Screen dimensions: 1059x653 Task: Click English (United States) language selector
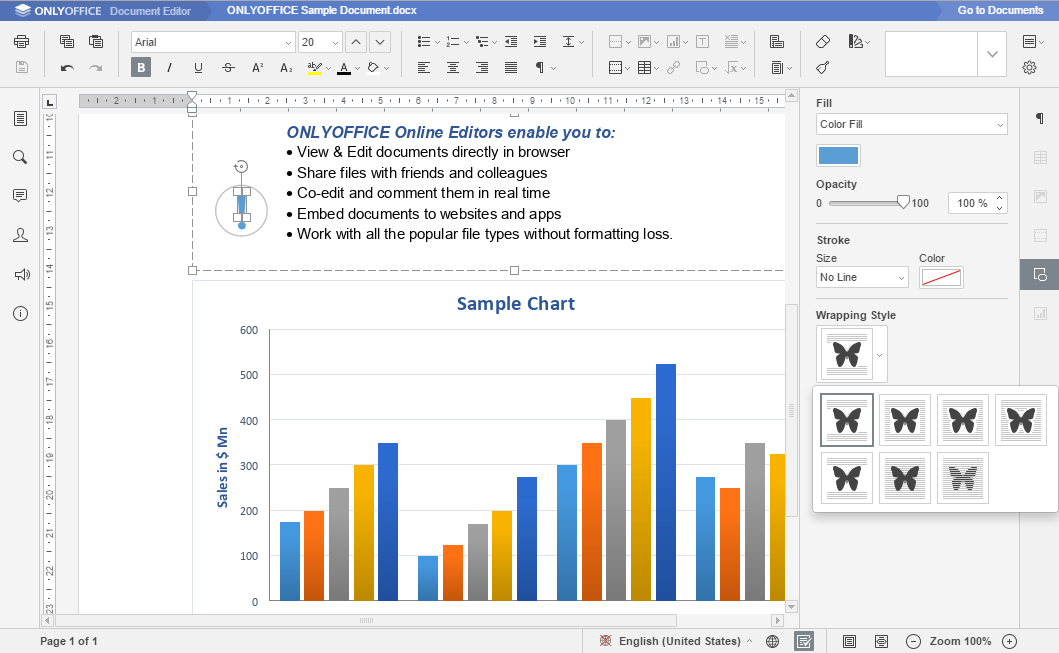click(x=680, y=641)
